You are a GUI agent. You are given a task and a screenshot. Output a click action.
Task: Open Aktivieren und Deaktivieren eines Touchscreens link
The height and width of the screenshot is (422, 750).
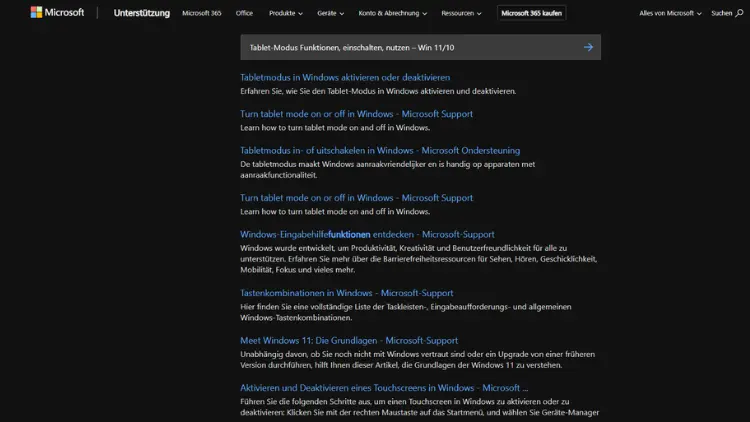[x=384, y=388]
